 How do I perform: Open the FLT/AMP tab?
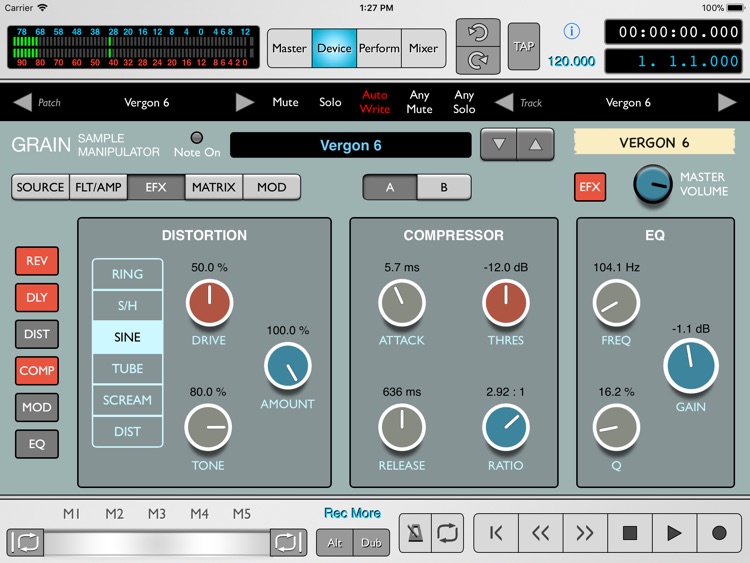coord(98,187)
